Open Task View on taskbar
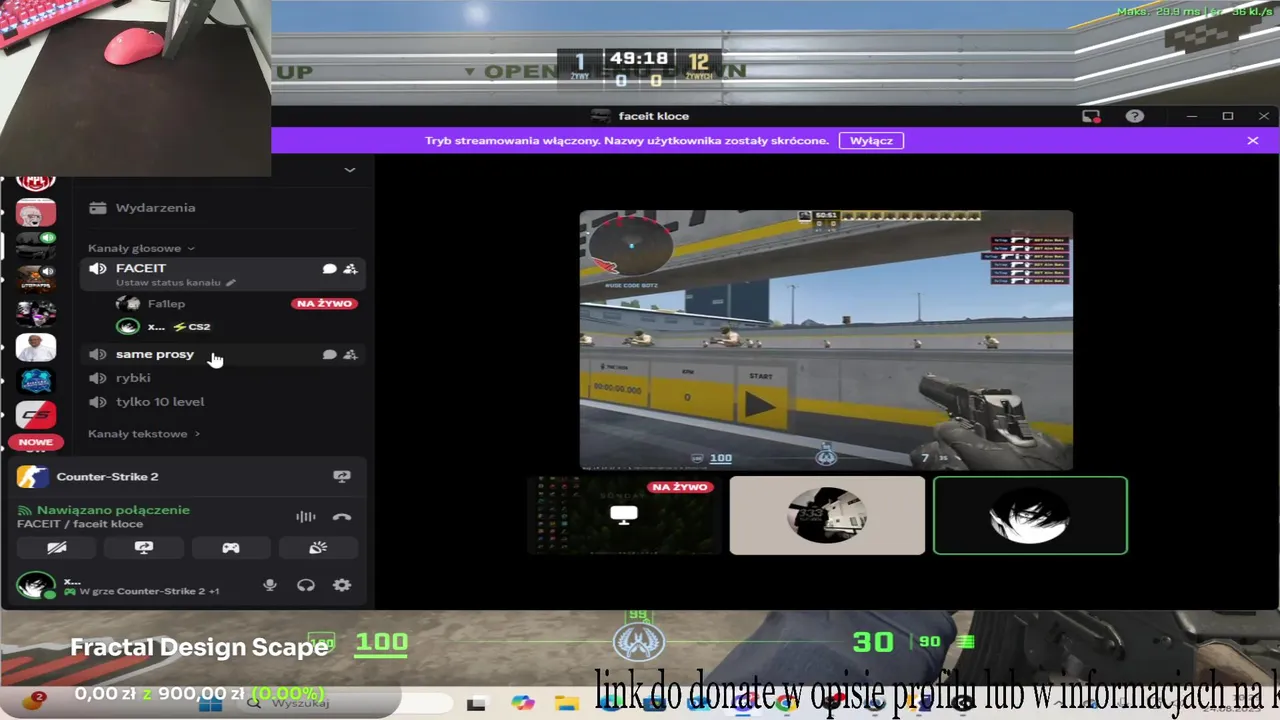This screenshot has width=1280, height=720. pos(476,703)
